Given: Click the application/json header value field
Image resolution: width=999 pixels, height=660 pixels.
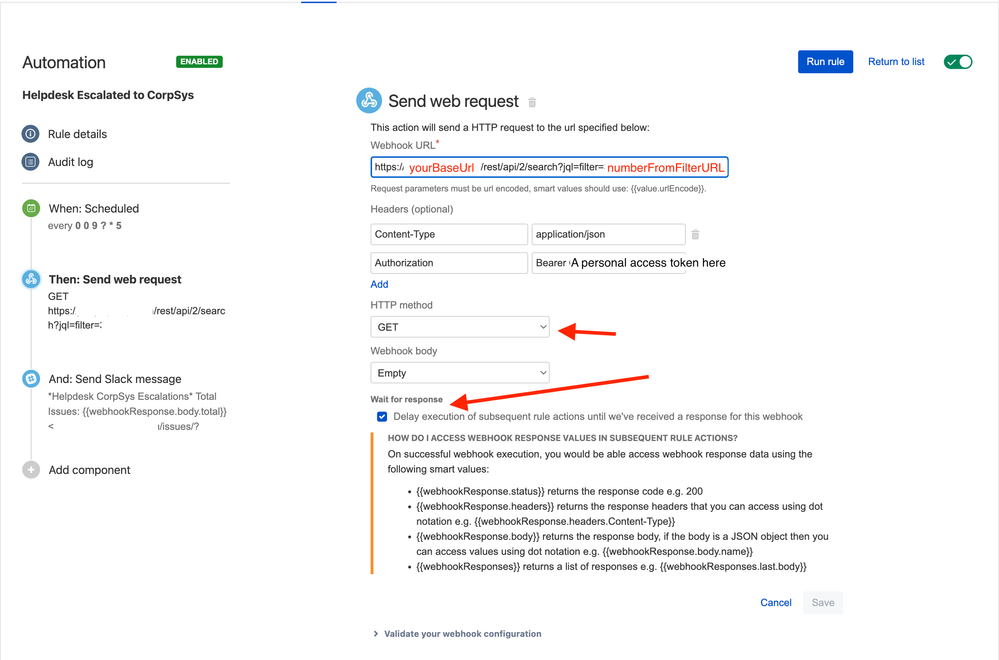Looking at the screenshot, I should [608, 234].
